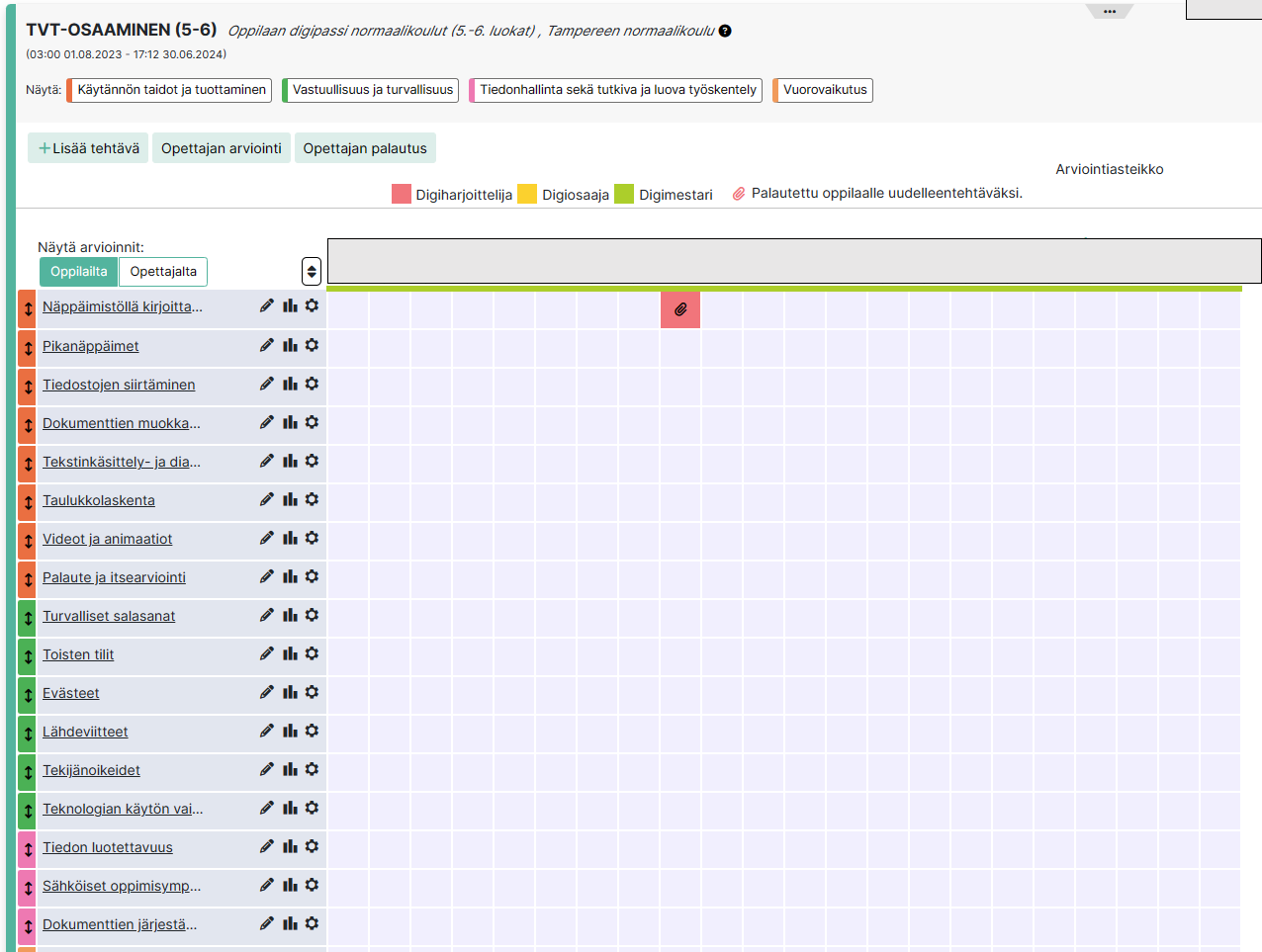Switch to the Opettajalta ratings tab
1262x952 pixels.
coord(163,272)
